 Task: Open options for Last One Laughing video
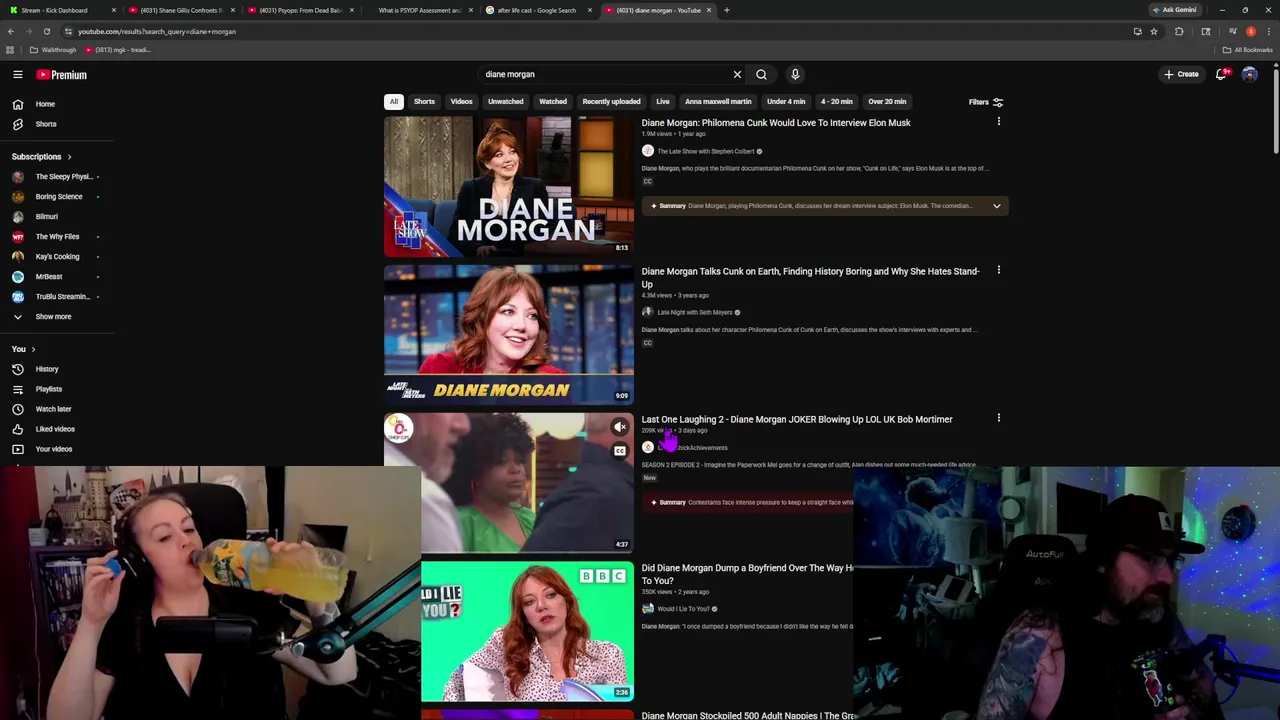pyautogui.click(x=998, y=418)
